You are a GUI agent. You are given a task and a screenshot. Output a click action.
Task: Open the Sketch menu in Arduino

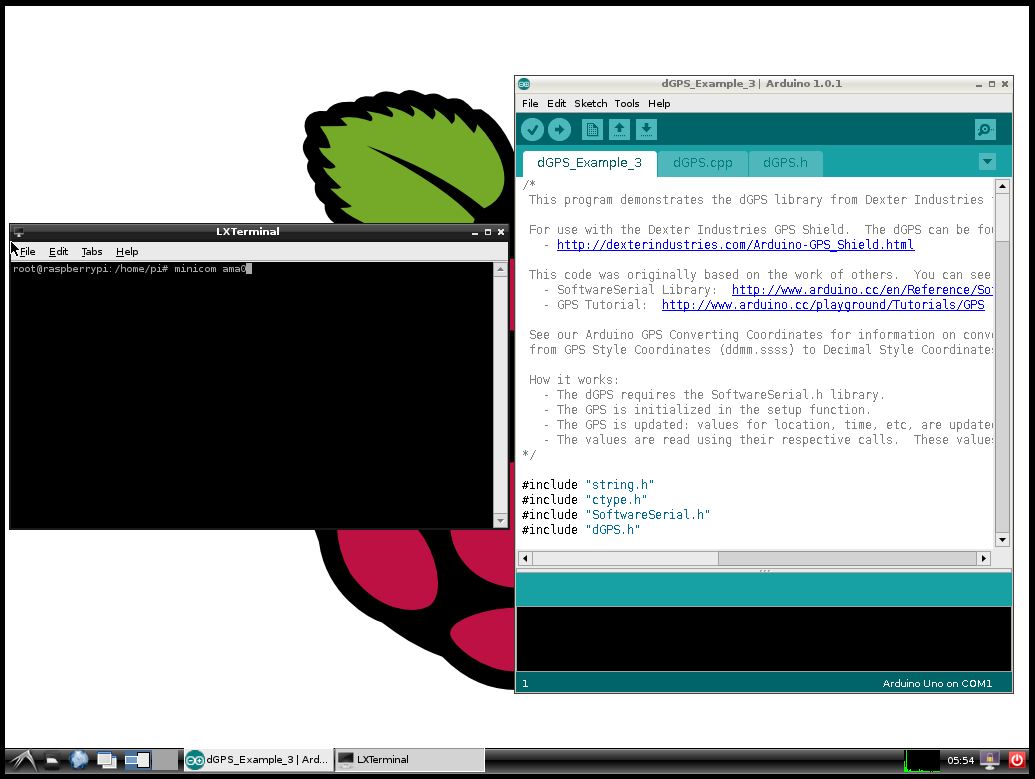[590, 104]
